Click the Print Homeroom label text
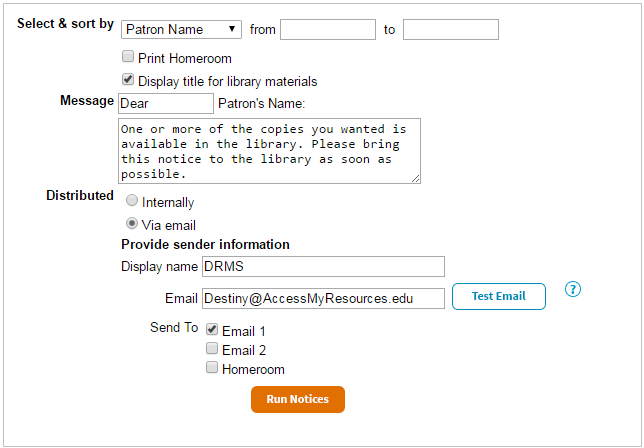 (x=185, y=58)
